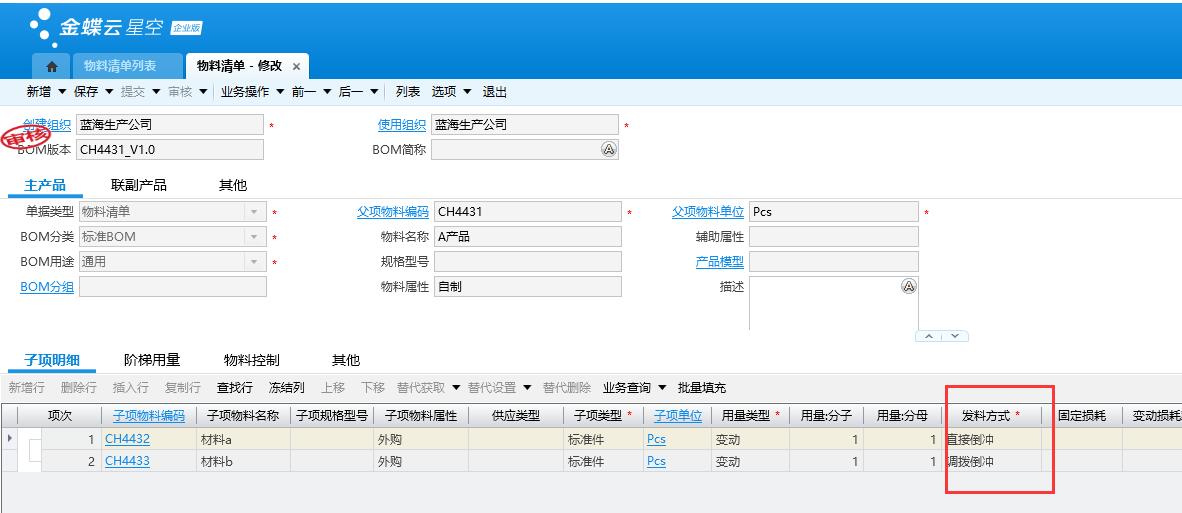1182x513 pixels.
Task: Click the BOM版本 input field
Action: [170, 149]
